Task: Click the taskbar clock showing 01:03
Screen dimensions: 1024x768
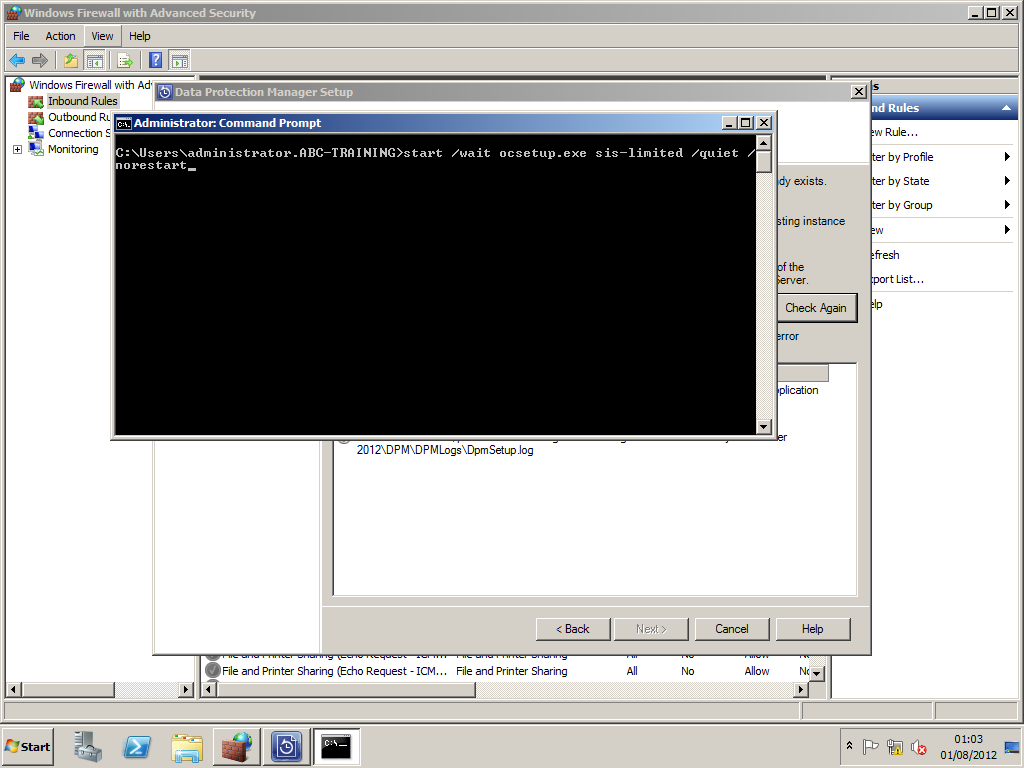Action: click(x=968, y=746)
